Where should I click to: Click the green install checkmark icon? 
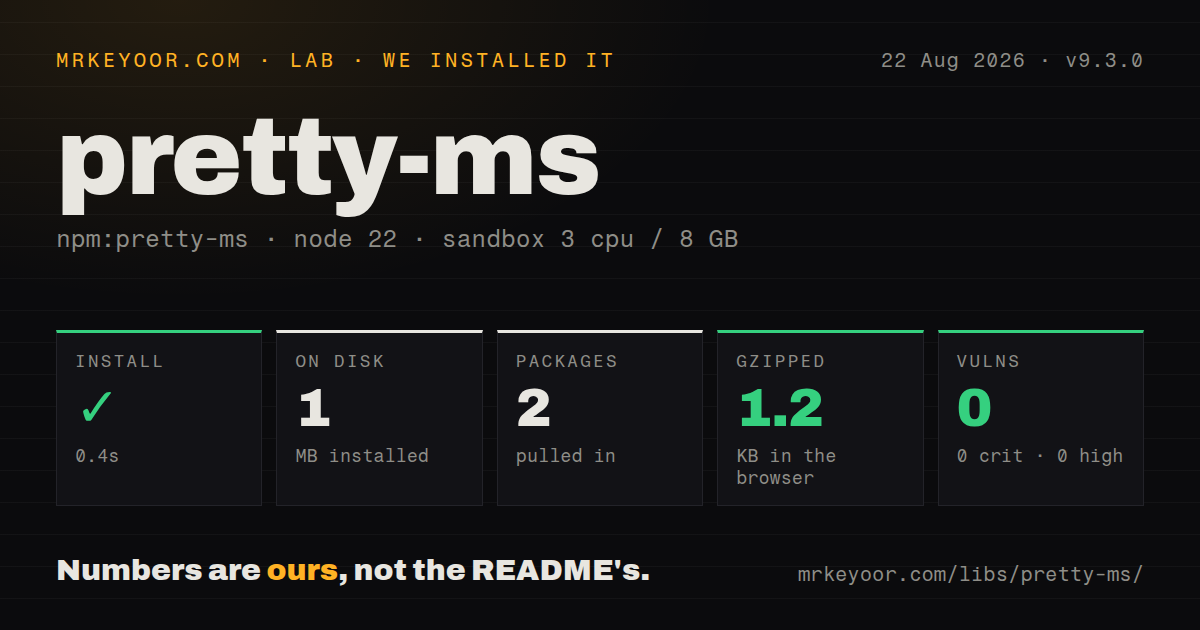[x=97, y=407]
